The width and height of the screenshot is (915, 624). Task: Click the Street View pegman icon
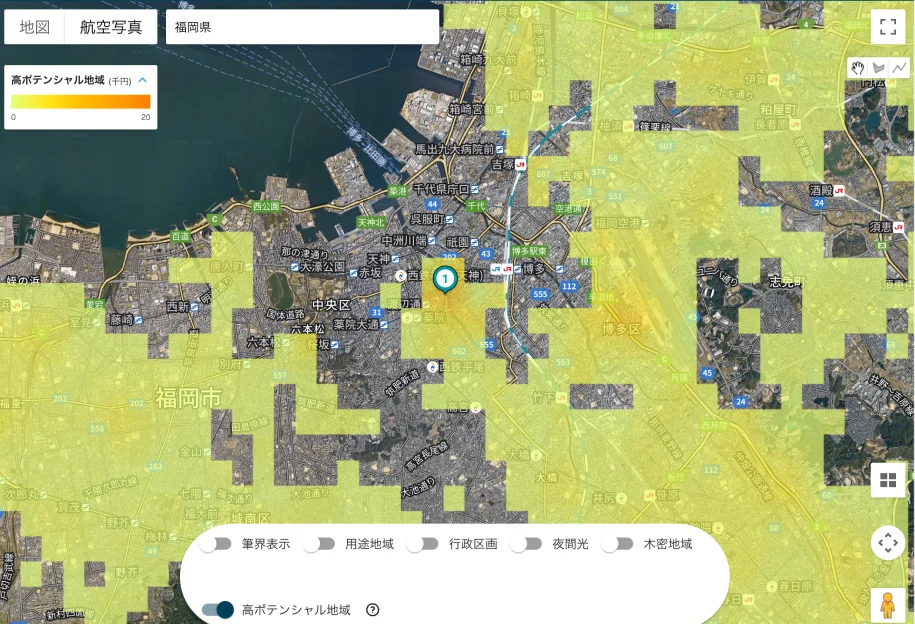point(887,604)
